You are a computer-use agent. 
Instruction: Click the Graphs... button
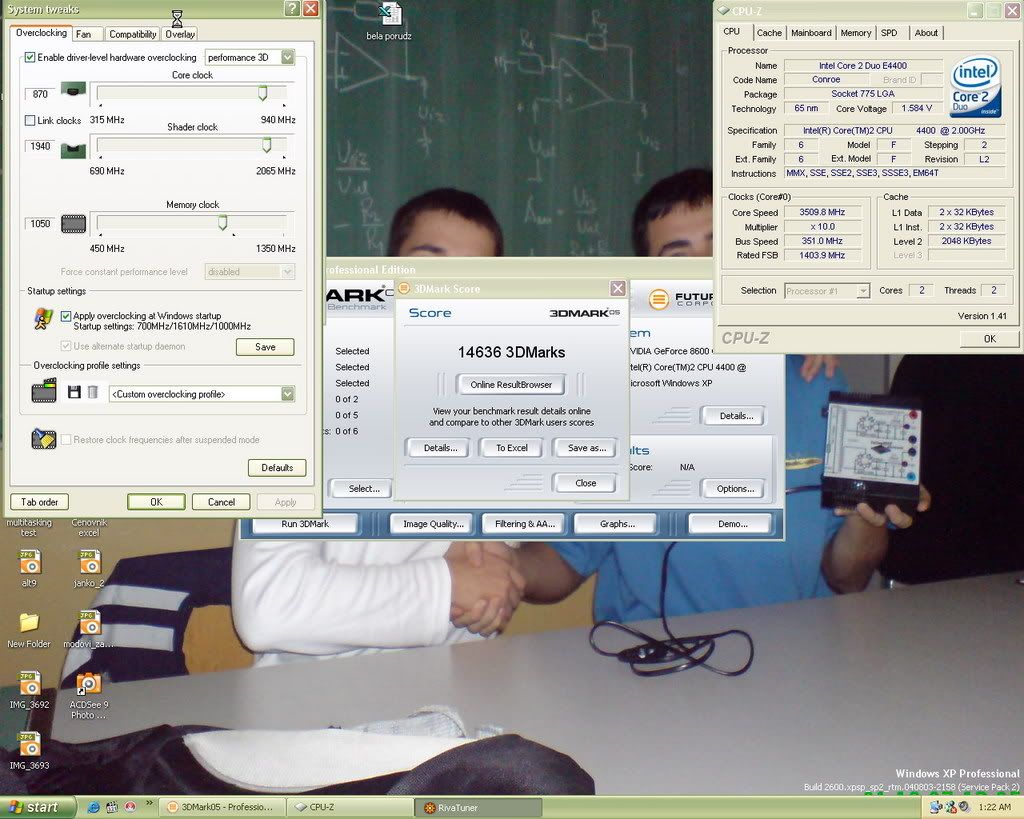617,524
